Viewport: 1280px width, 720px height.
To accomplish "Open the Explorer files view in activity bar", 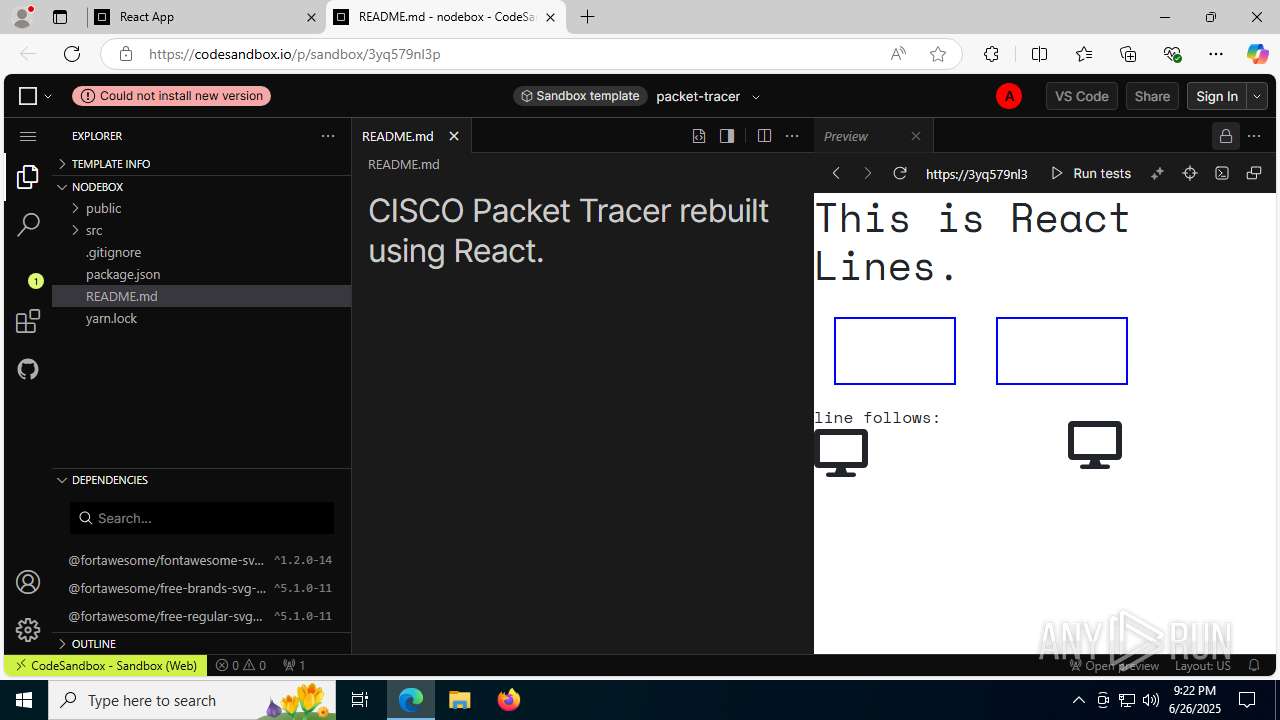I will (28, 178).
